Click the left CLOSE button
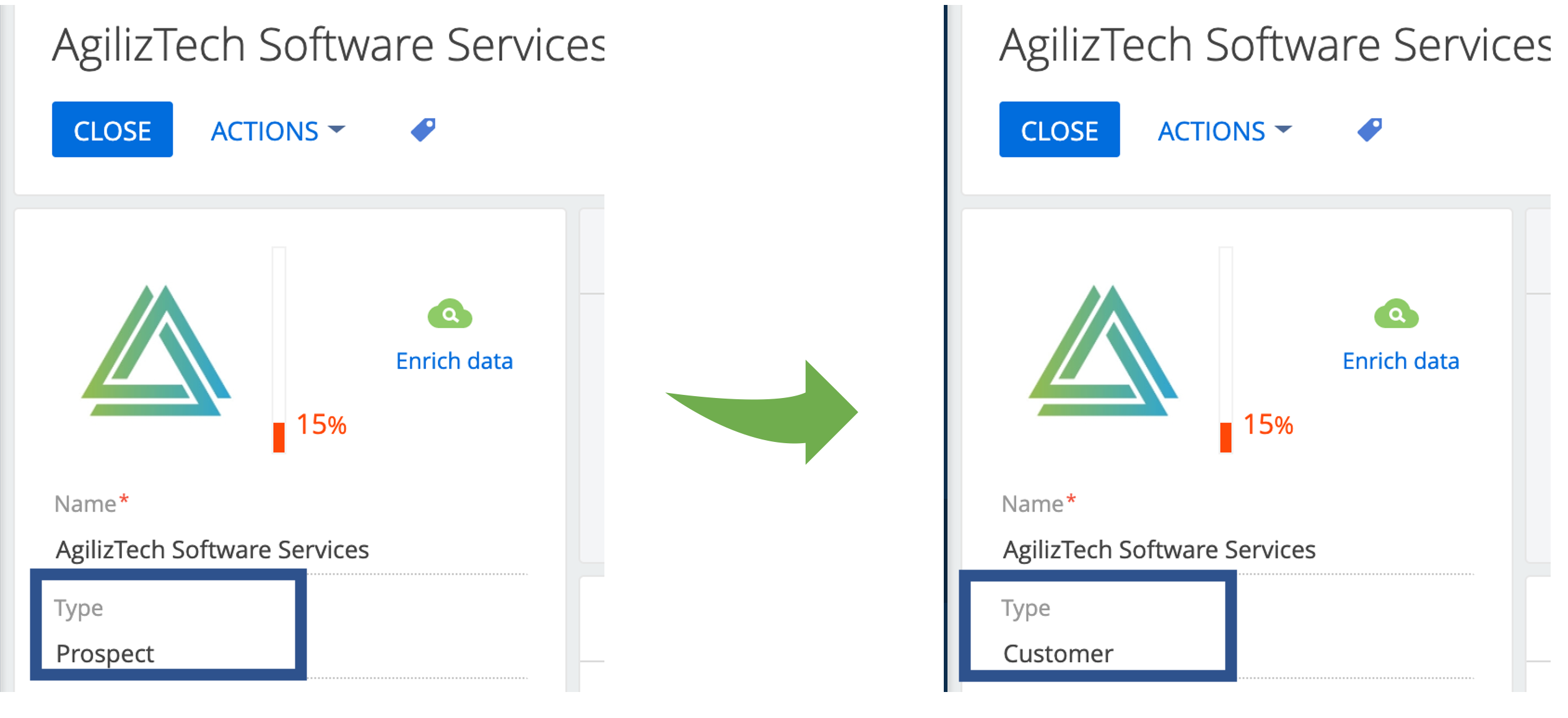This screenshot has height=718, width=1568. coord(112,129)
